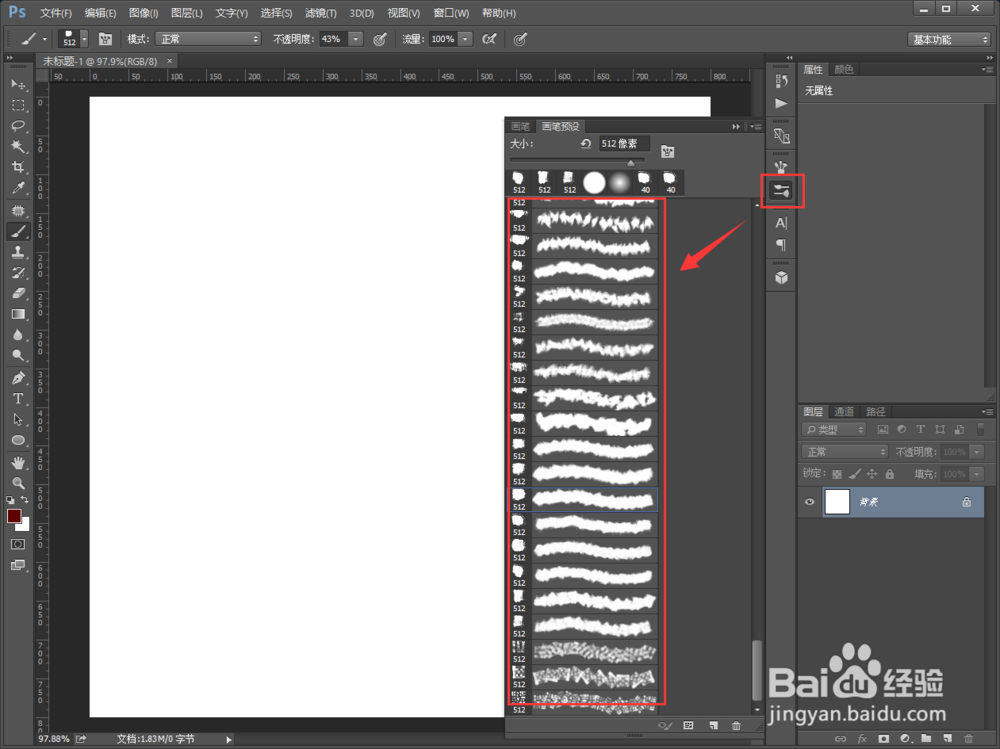Toggle lock transparent pixels
This screenshot has height=749, width=1000.
pyautogui.click(x=837, y=474)
